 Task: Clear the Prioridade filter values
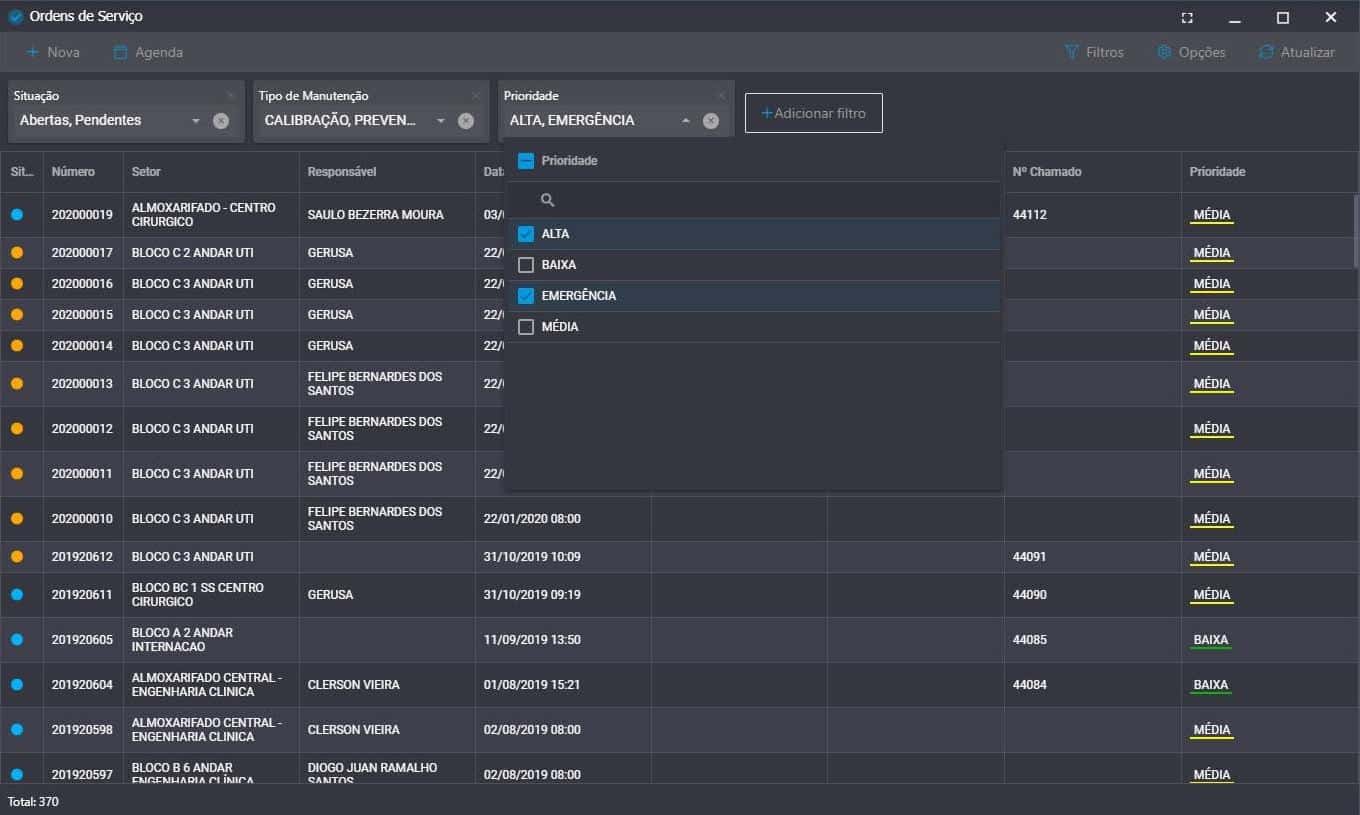coord(711,121)
